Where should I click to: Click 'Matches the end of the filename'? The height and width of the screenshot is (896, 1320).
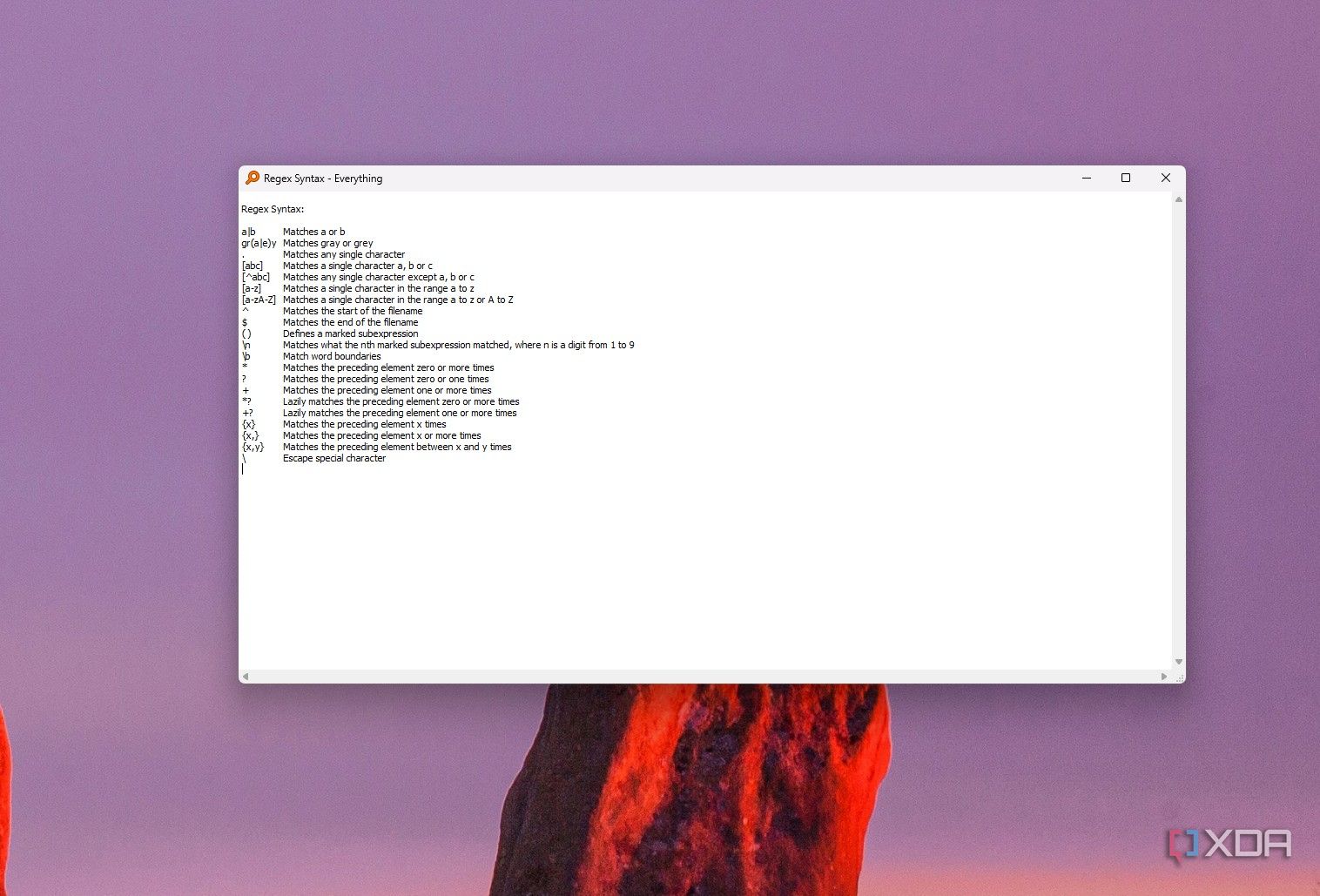point(350,322)
